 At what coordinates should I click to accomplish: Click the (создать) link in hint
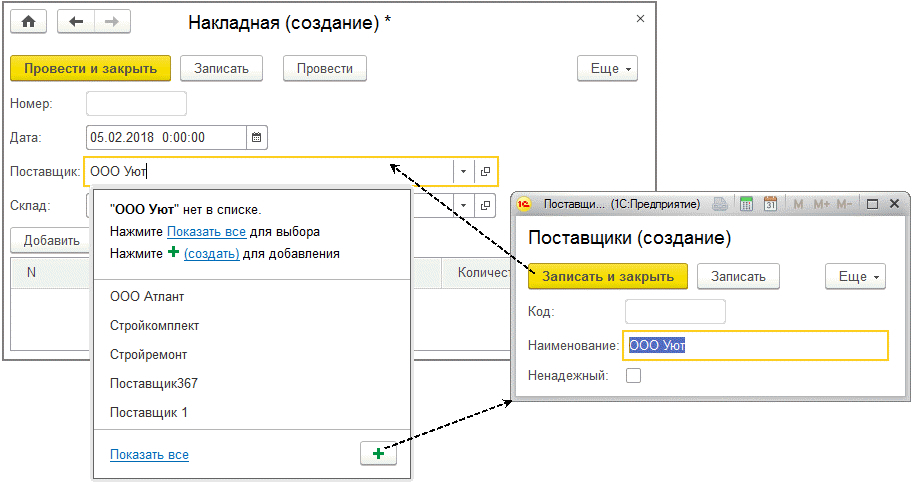coord(211,254)
